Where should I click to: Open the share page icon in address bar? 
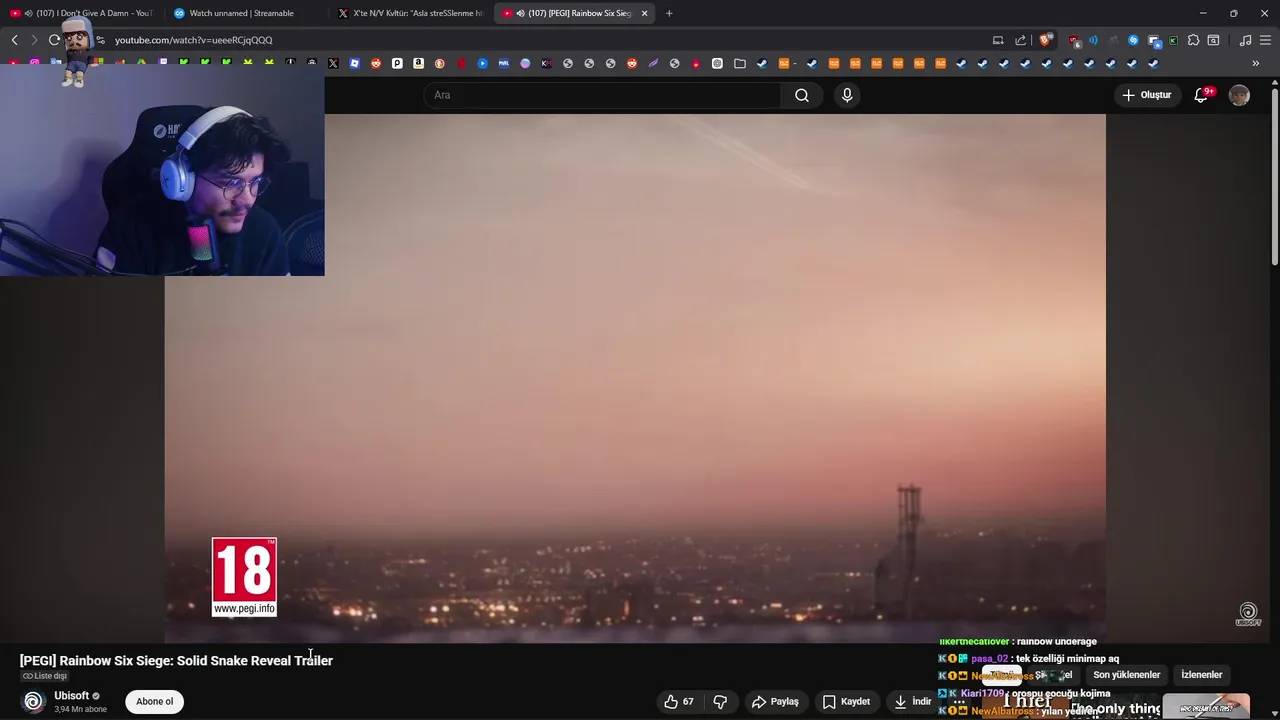tap(1020, 40)
